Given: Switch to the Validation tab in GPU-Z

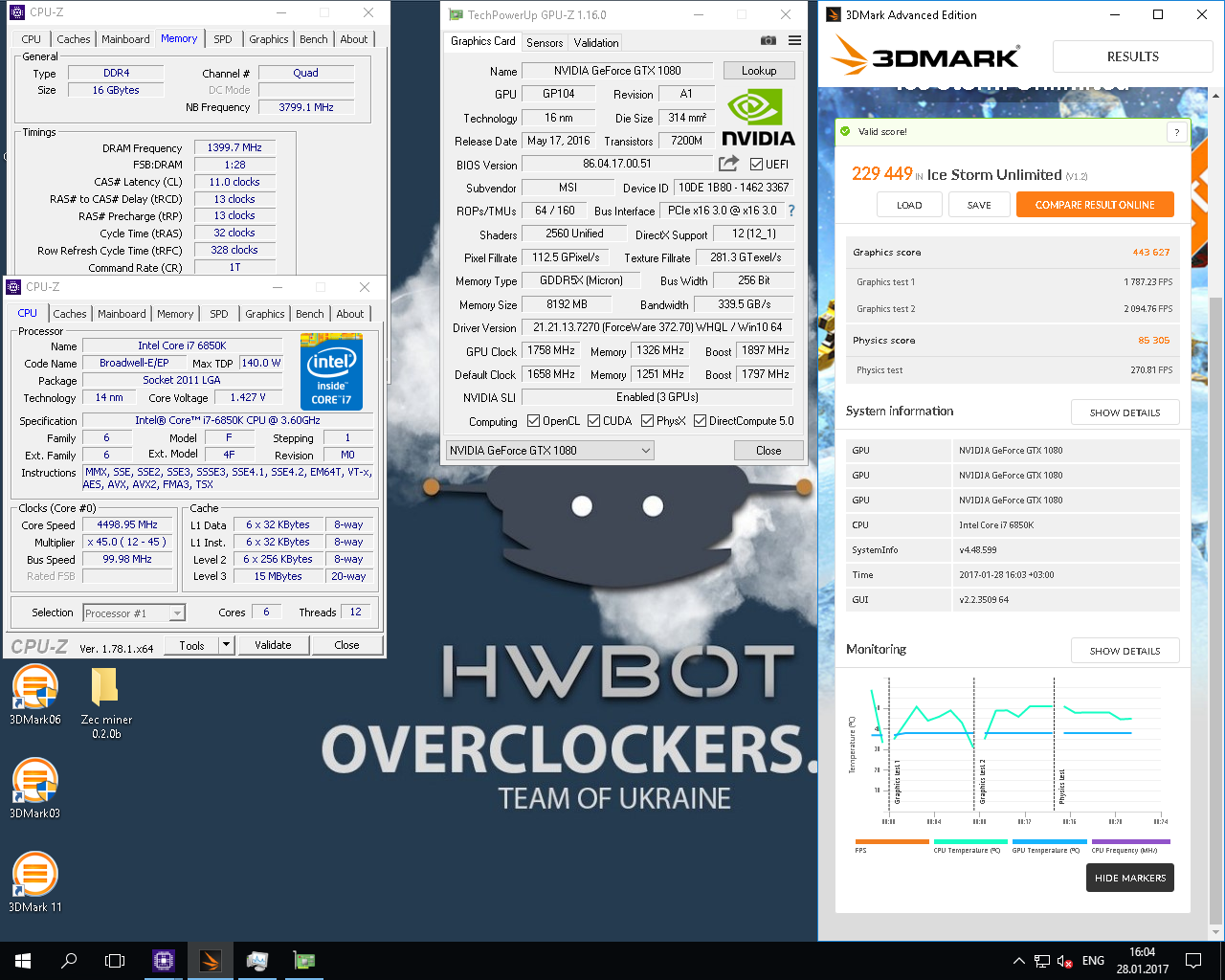Looking at the screenshot, I should pyautogui.click(x=596, y=42).
